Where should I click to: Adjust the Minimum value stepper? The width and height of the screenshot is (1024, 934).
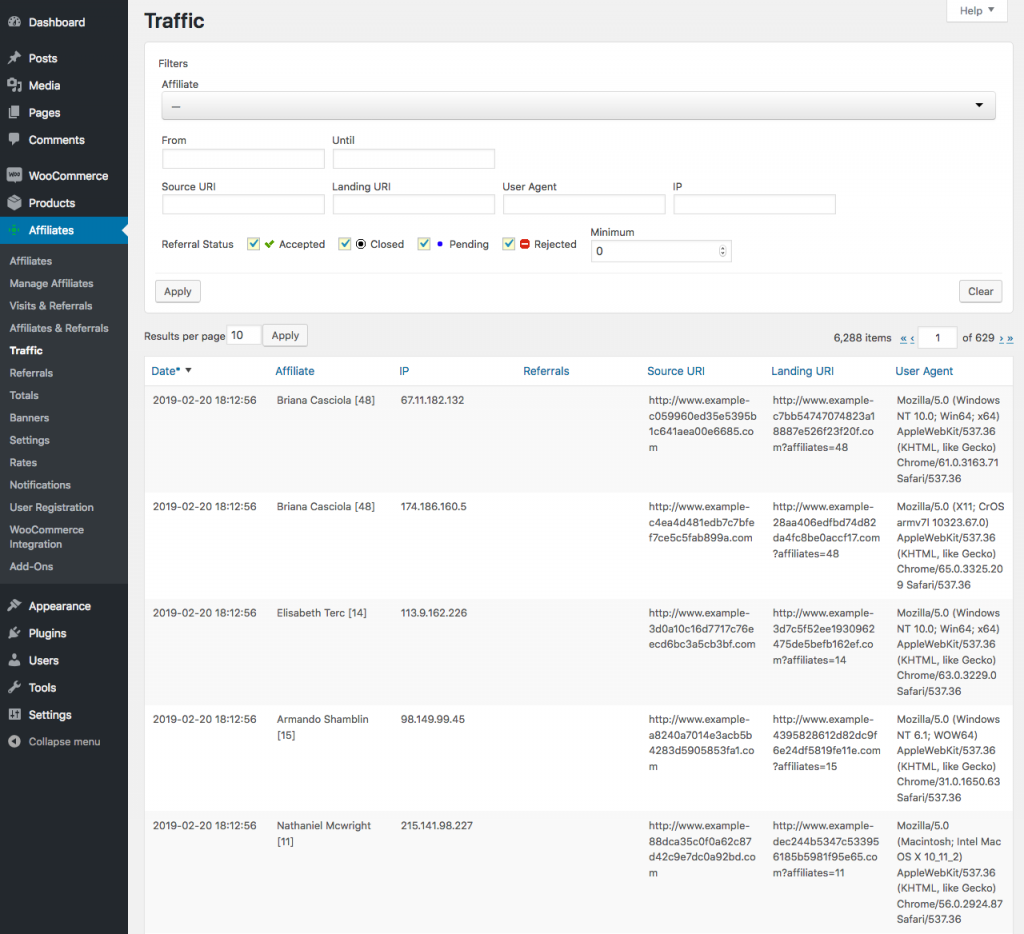click(x=722, y=251)
